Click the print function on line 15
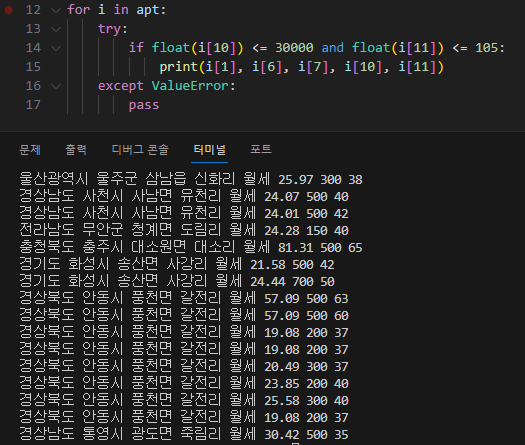Screen dimensions: 525x445 pyautogui.click(x=178, y=67)
